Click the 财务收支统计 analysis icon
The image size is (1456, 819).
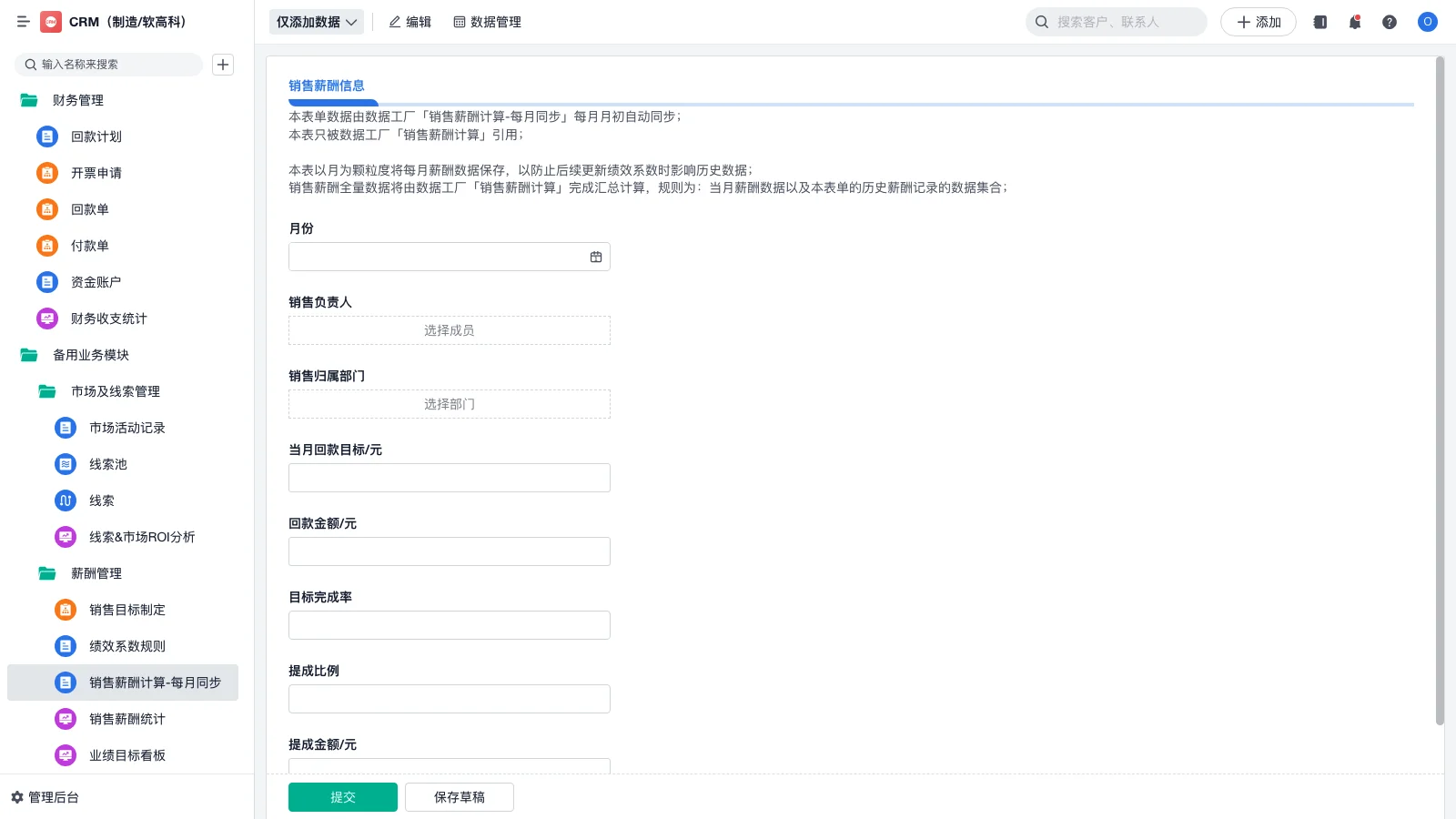[46, 318]
